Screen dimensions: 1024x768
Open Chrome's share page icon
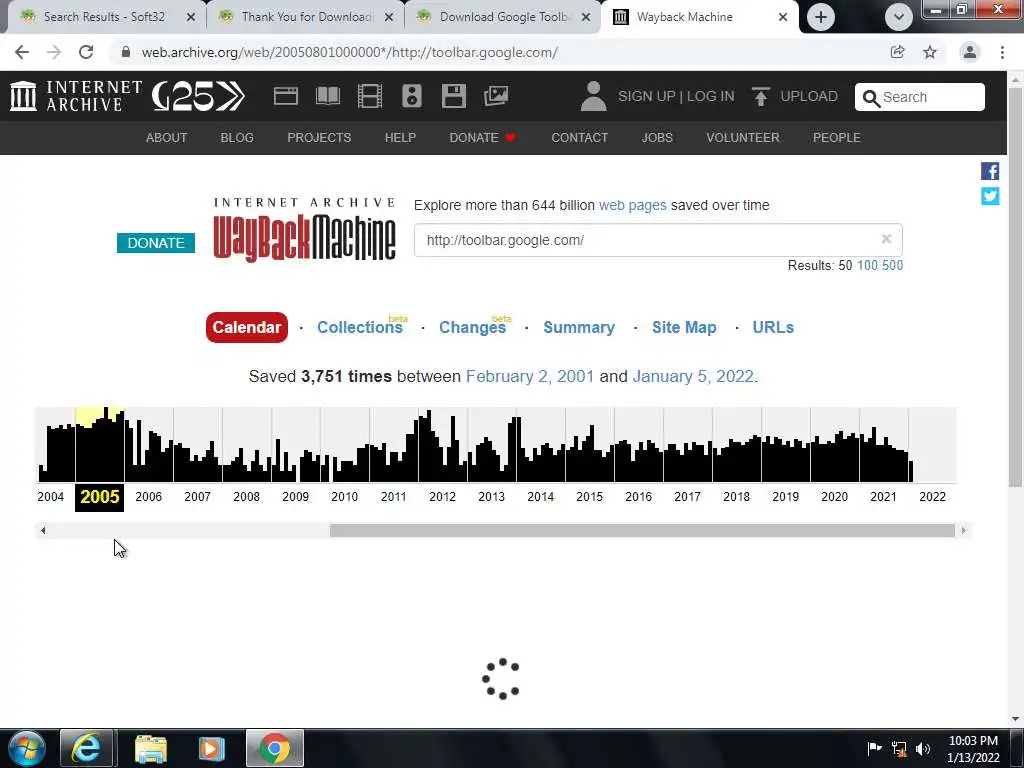pyautogui.click(x=897, y=52)
